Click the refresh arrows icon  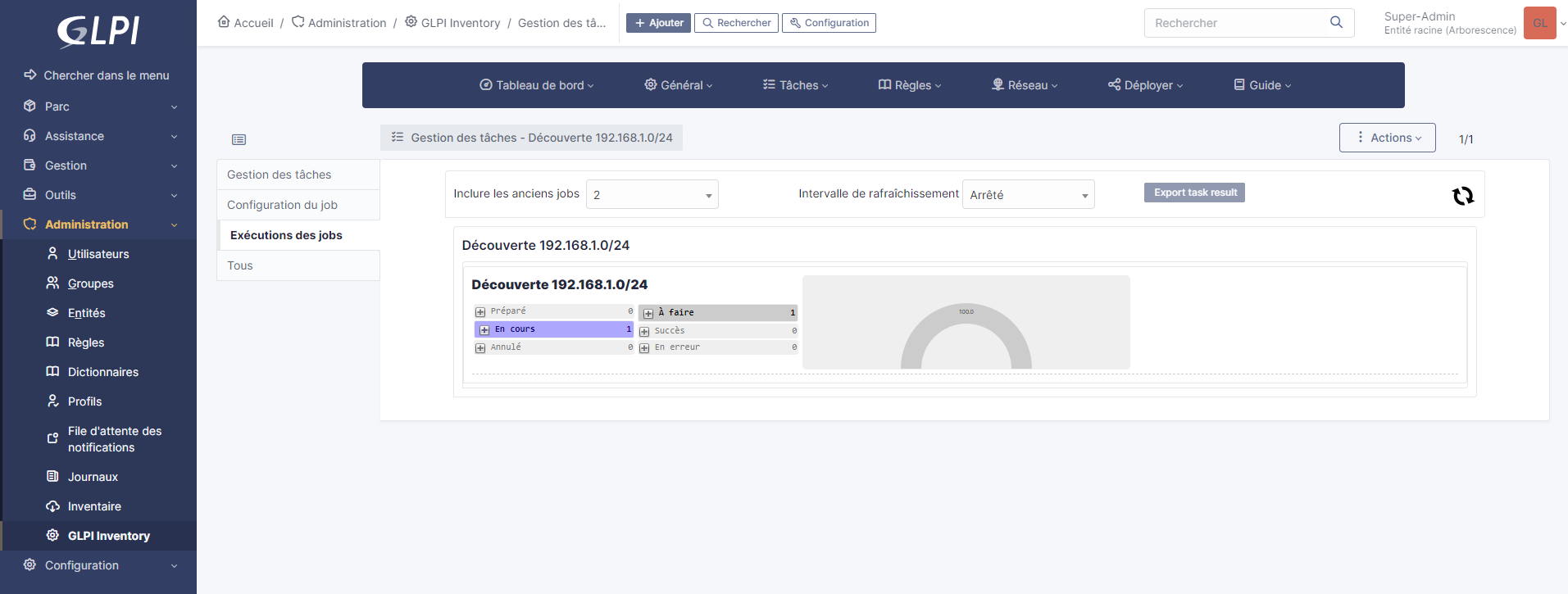[1463, 196]
